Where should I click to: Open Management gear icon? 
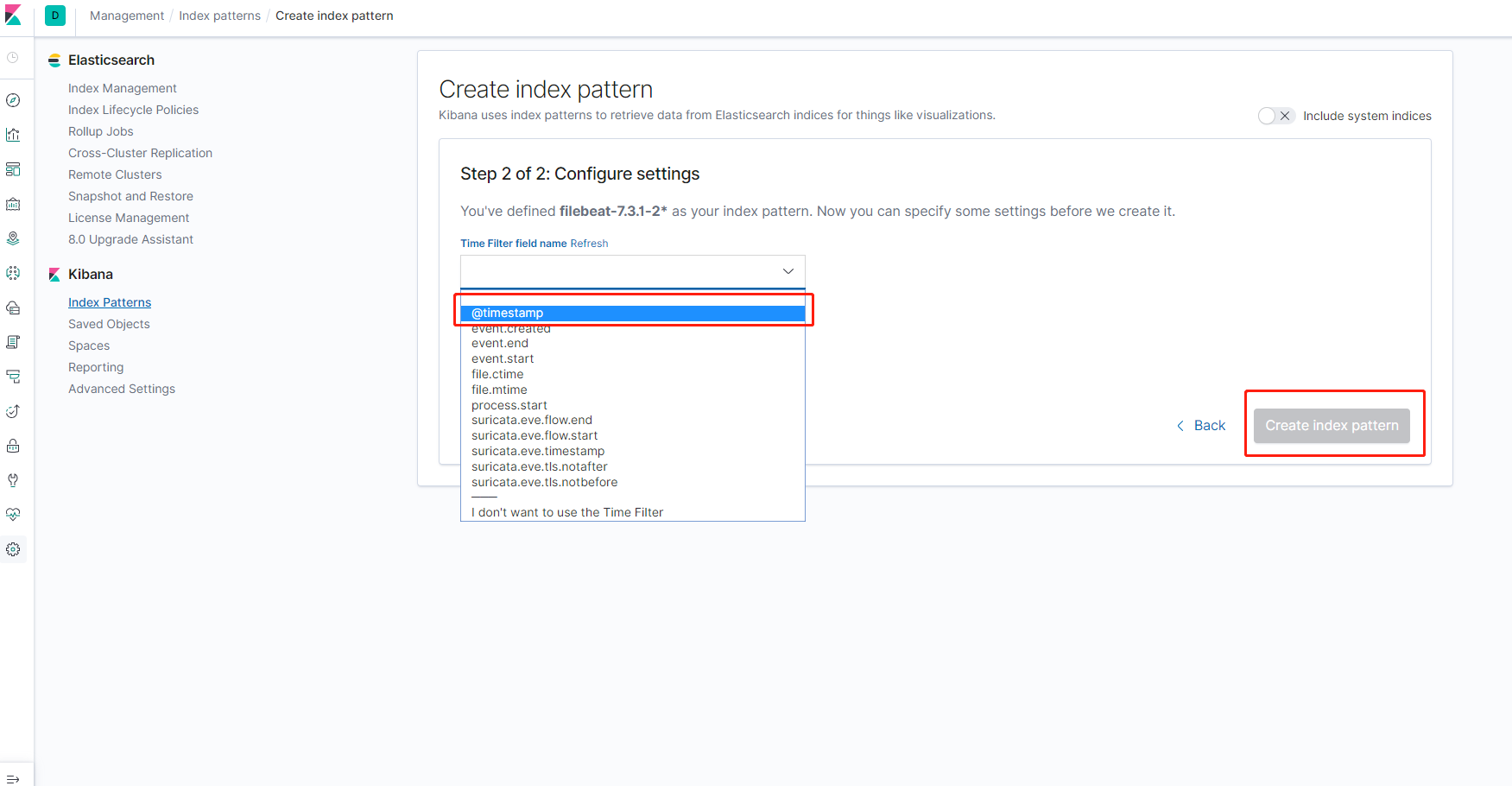13,549
